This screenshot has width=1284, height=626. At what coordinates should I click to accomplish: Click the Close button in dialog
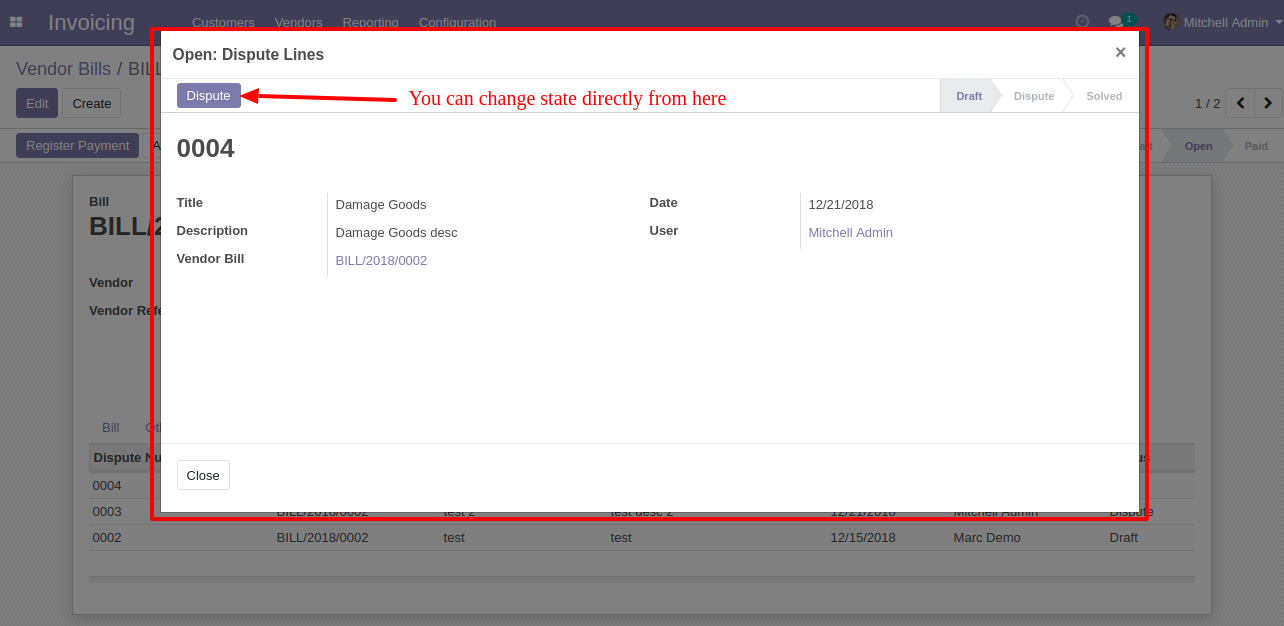(x=203, y=475)
